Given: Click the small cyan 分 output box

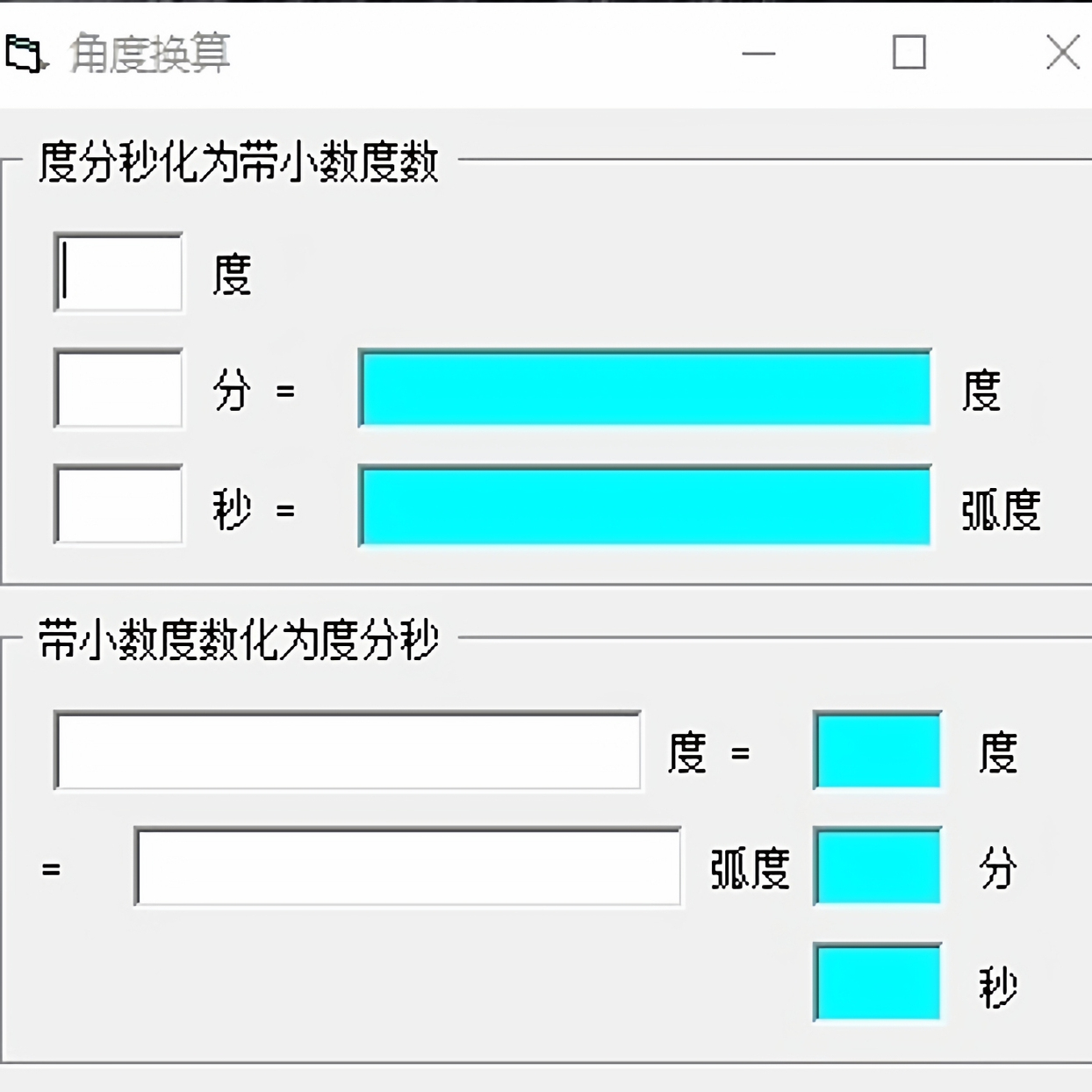Looking at the screenshot, I should 878,867.
